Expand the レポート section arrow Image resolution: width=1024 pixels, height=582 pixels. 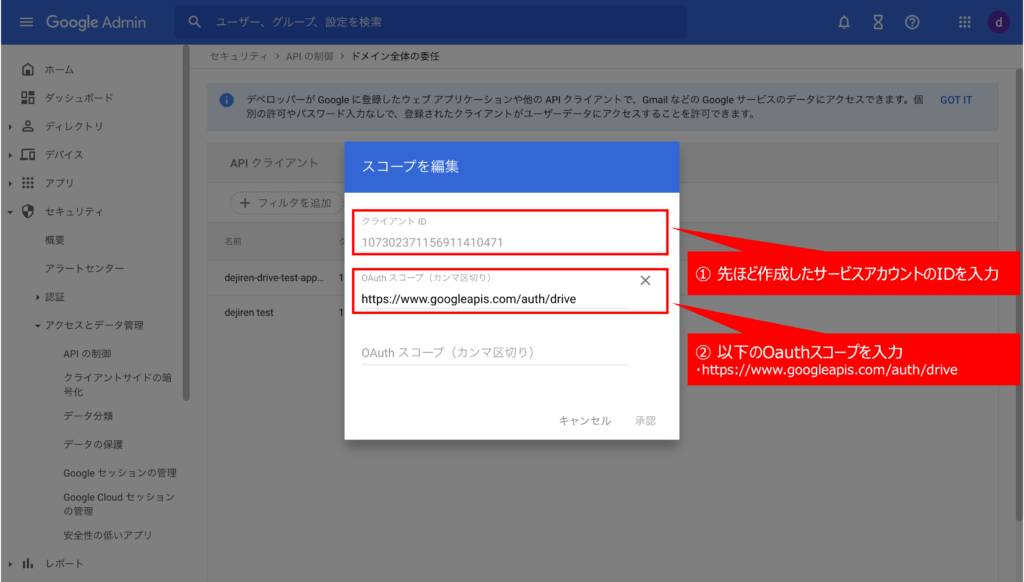click(10, 564)
